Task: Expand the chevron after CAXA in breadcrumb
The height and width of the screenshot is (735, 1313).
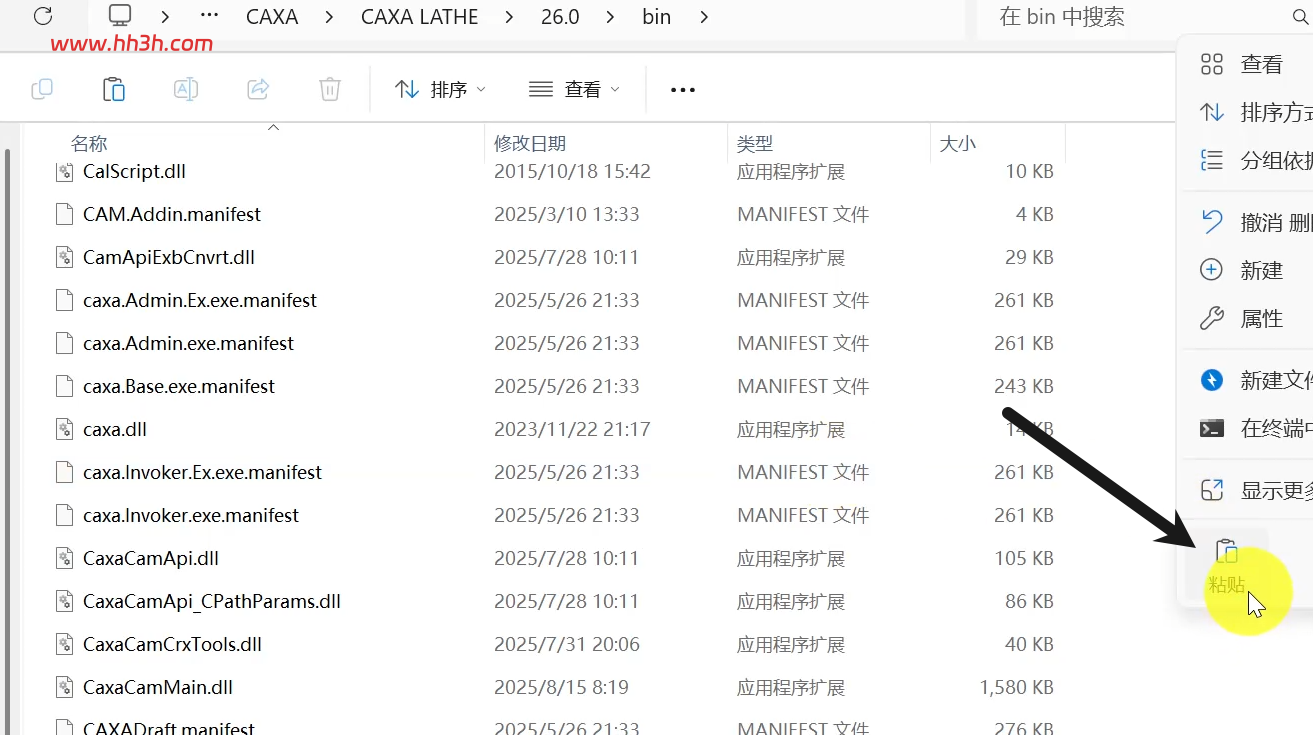Action: pyautogui.click(x=329, y=16)
